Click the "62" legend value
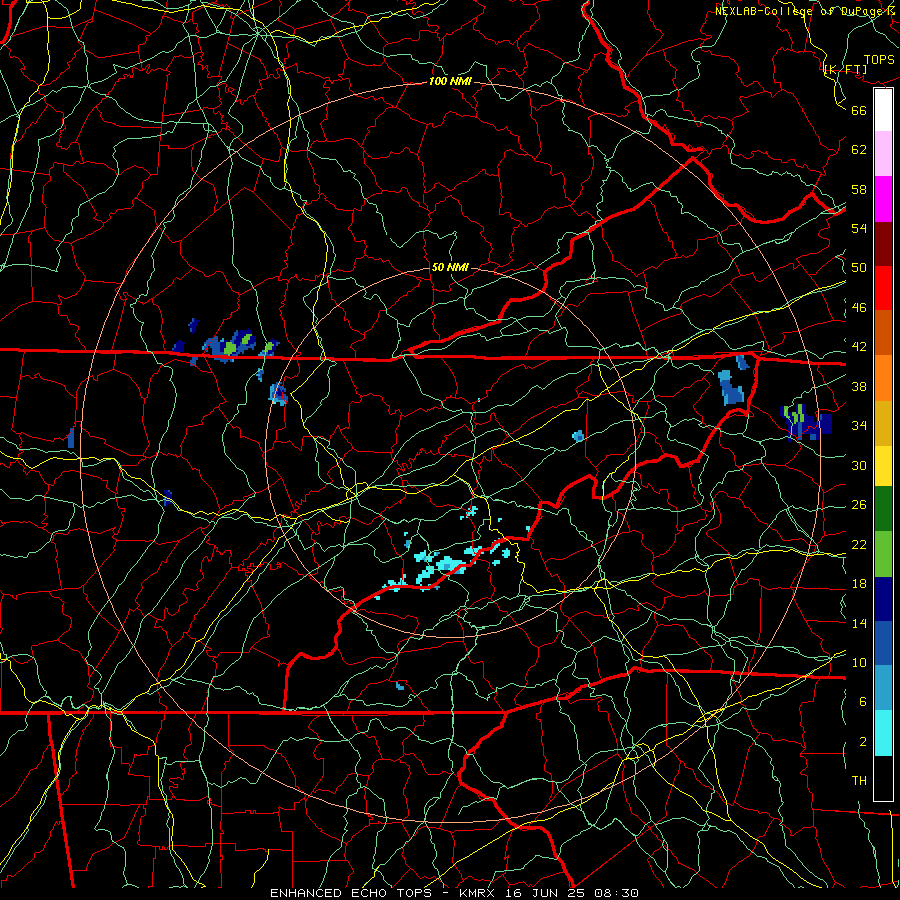The width and height of the screenshot is (900, 900). point(859,150)
